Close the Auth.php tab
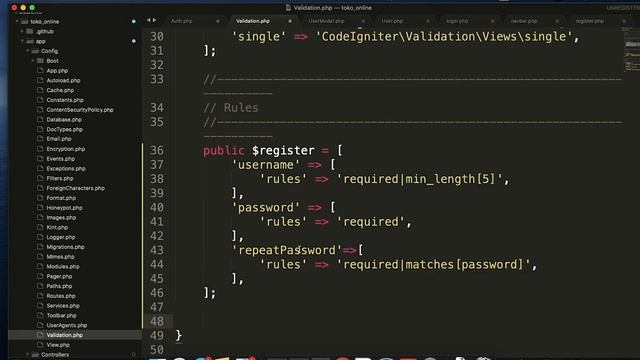This screenshot has height=360, width=640. 218,21
